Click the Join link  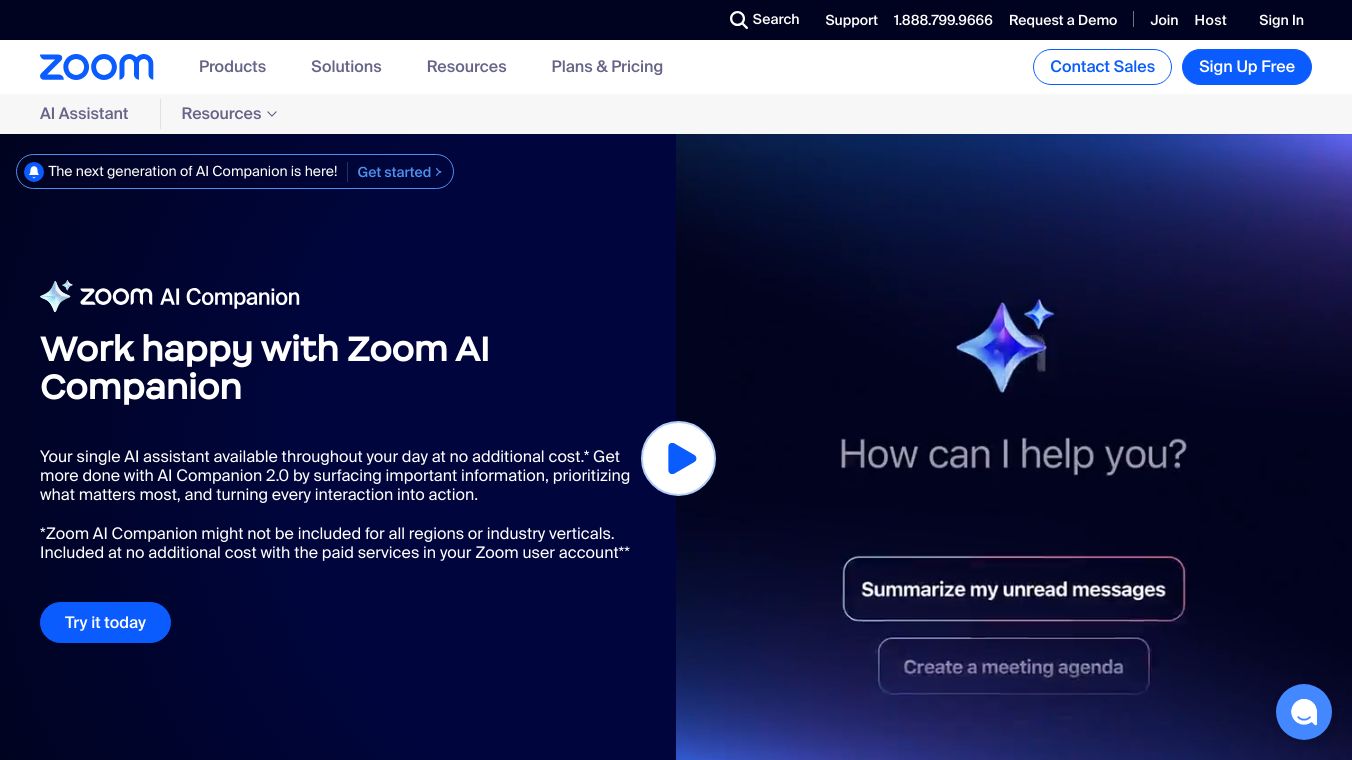[1164, 20]
